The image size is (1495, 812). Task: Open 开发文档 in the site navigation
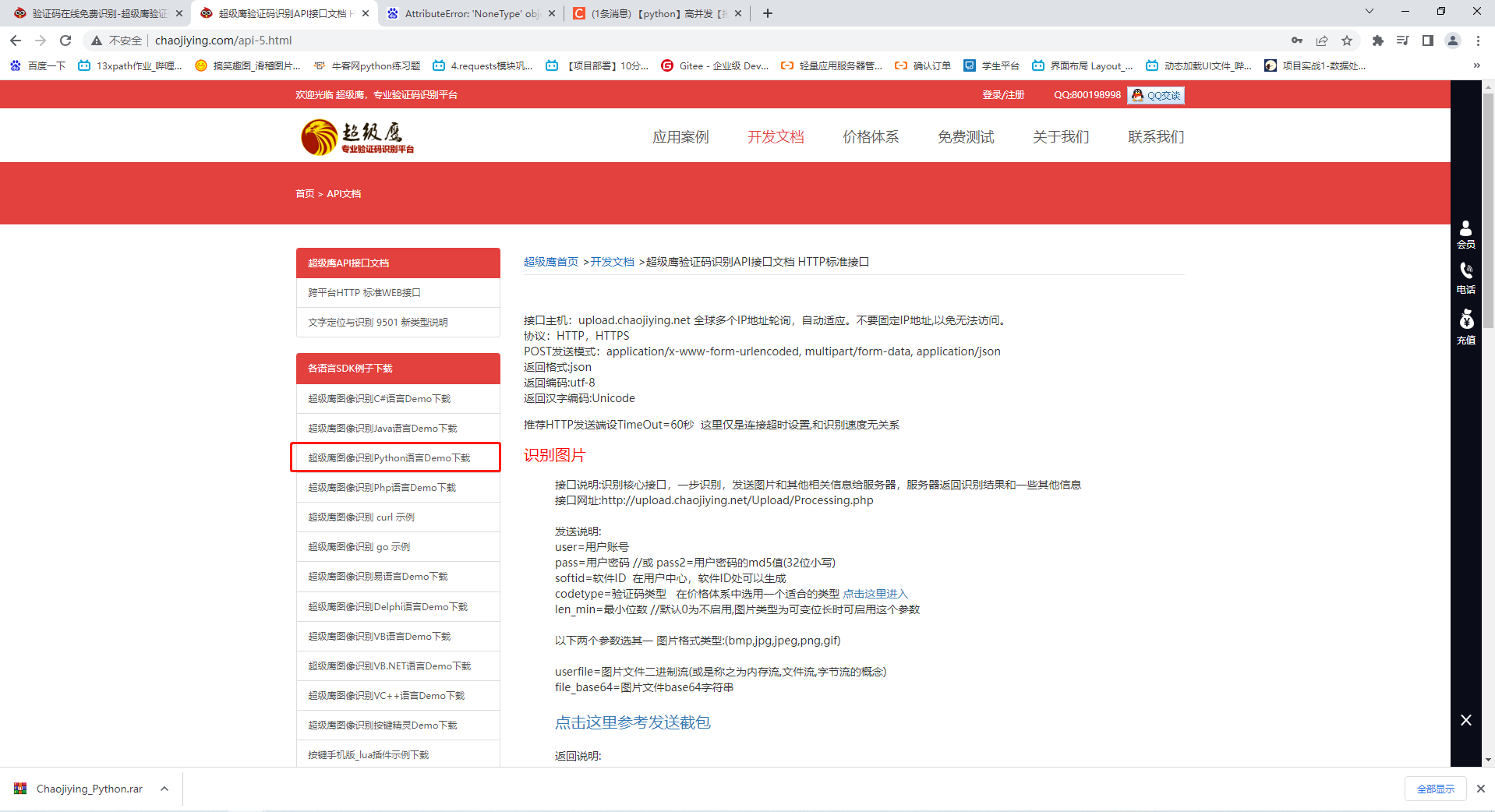(776, 137)
